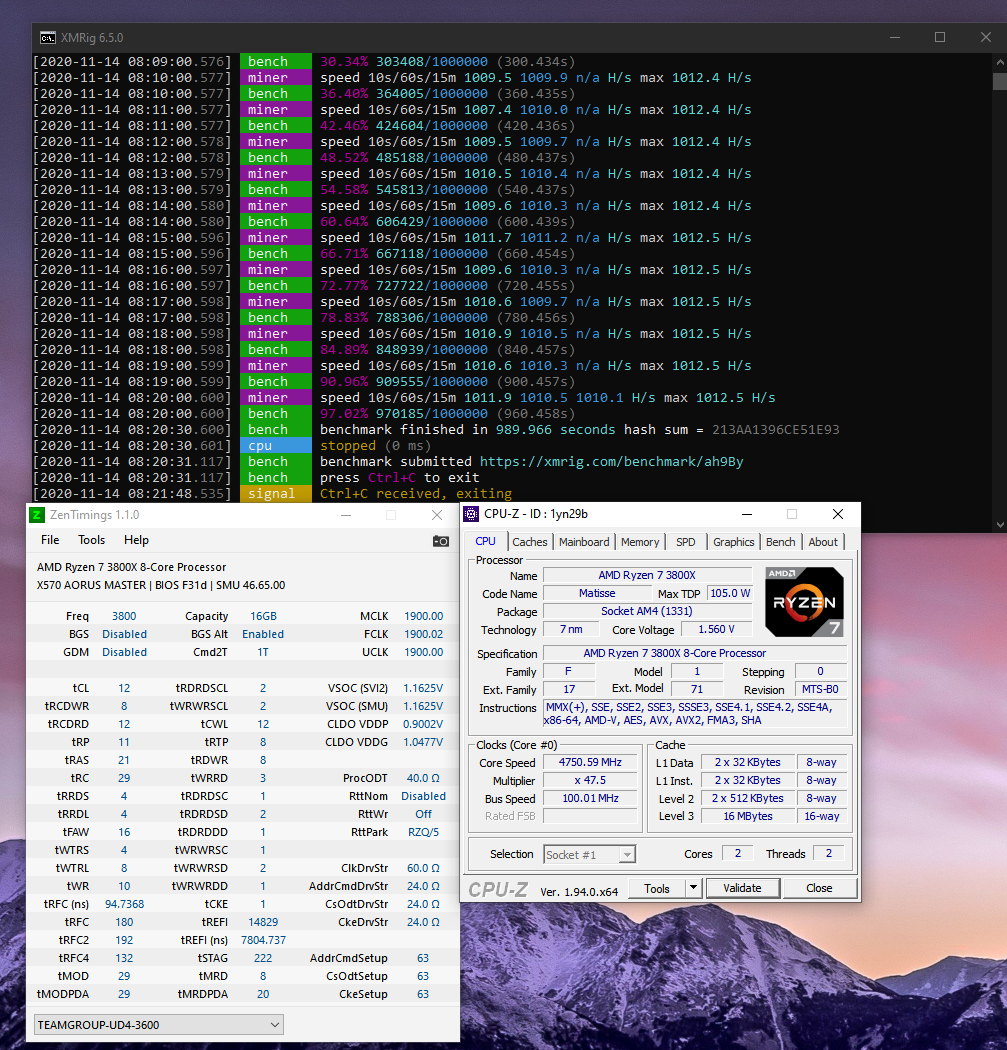Click the FCLK 1900.02 value in ZenTimings
The height and width of the screenshot is (1050, 1007).
424,634
